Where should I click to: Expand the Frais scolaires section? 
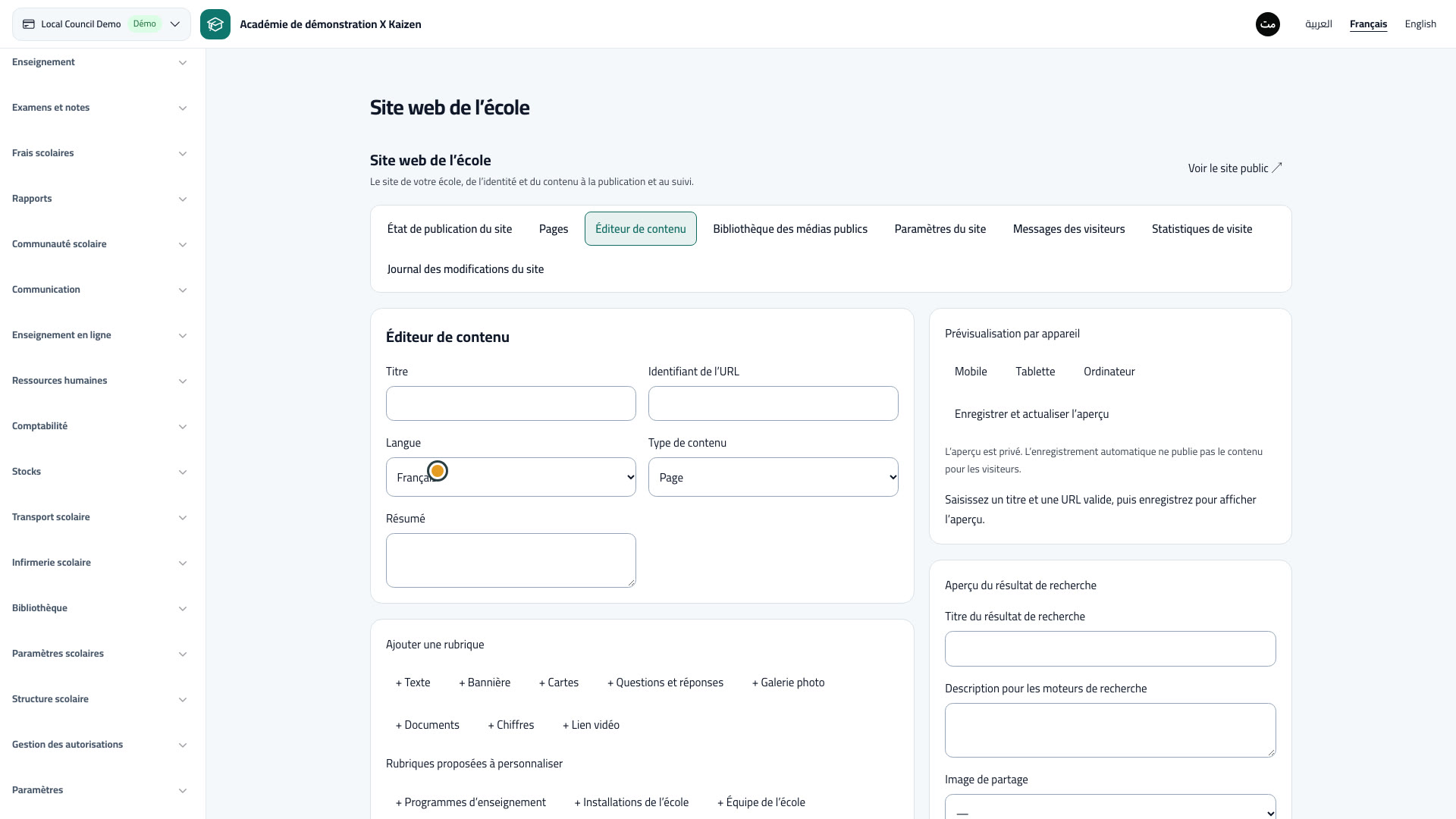pos(99,153)
